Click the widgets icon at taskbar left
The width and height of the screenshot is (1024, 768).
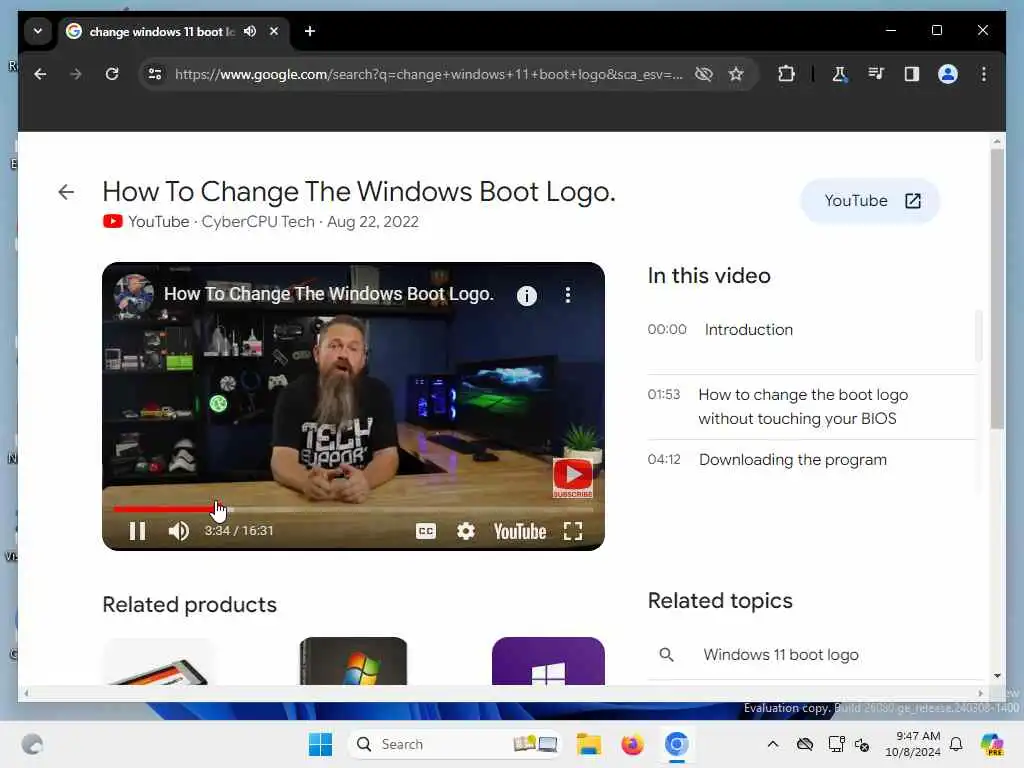(x=32, y=744)
